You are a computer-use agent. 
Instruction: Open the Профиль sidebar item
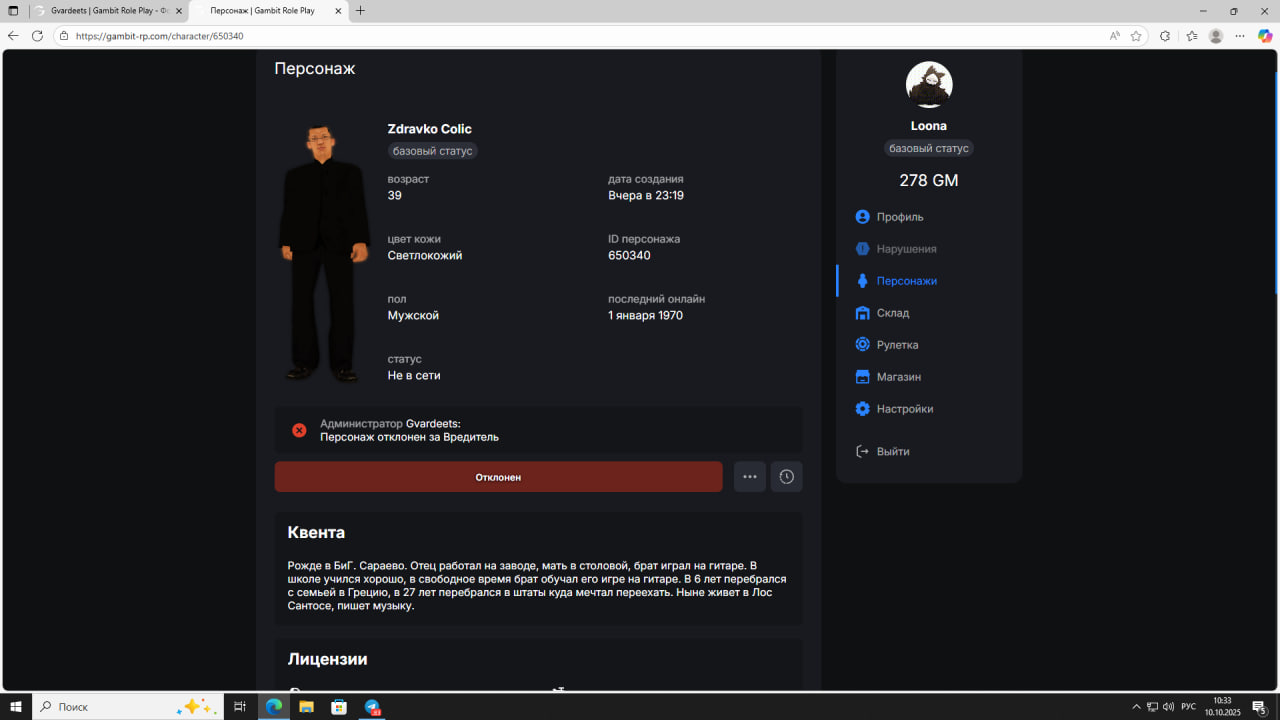pos(899,217)
